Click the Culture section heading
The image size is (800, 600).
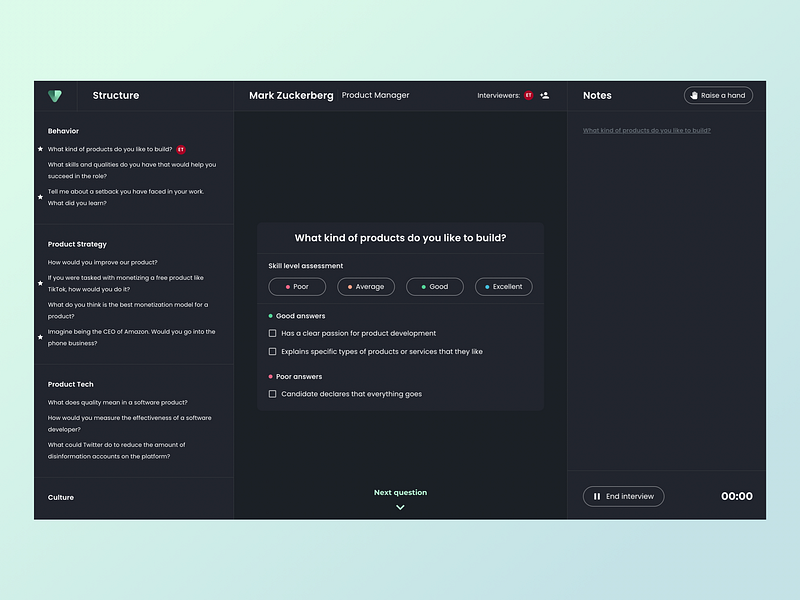61,497
